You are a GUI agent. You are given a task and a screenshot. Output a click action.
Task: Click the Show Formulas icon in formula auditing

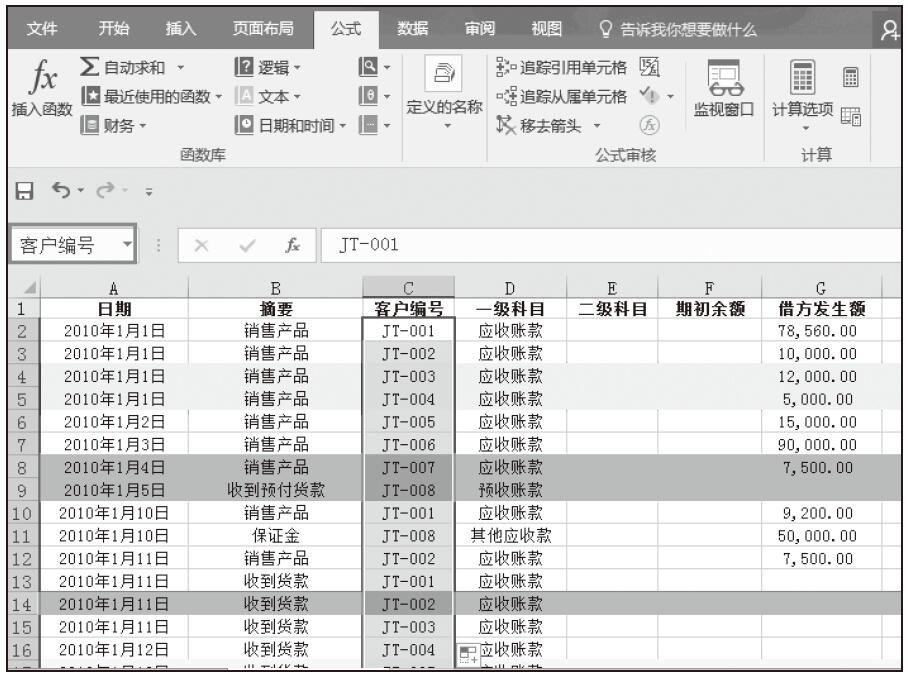pos(647,69)
